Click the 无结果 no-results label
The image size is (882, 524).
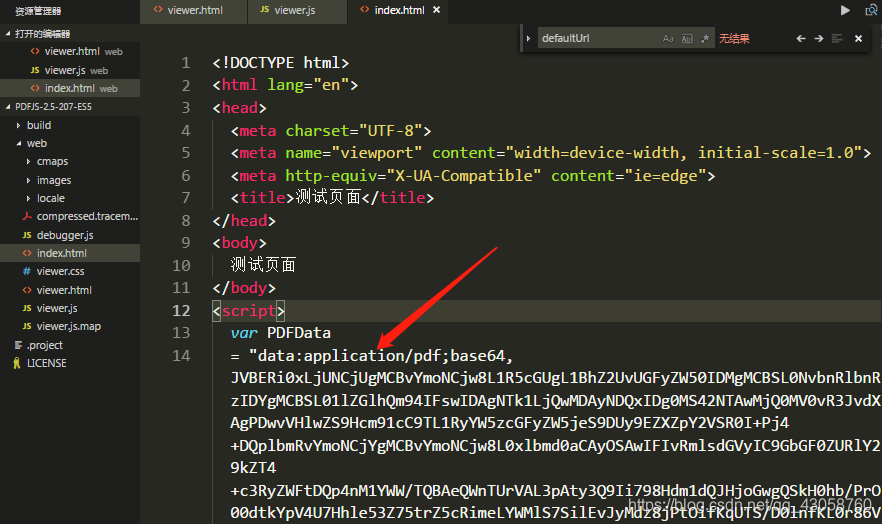734,38
